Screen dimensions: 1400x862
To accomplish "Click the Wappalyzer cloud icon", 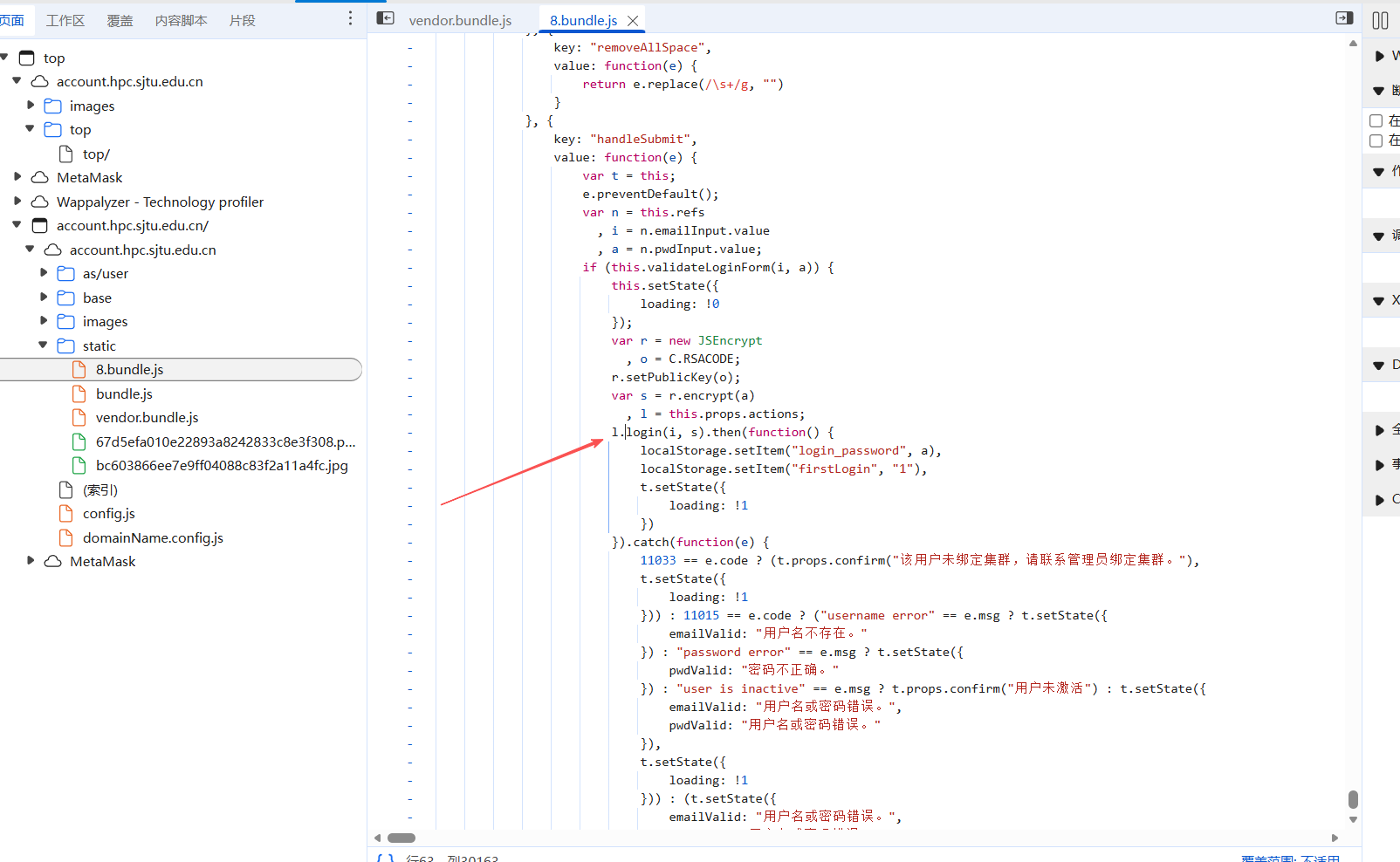I will tap(40, 202).
